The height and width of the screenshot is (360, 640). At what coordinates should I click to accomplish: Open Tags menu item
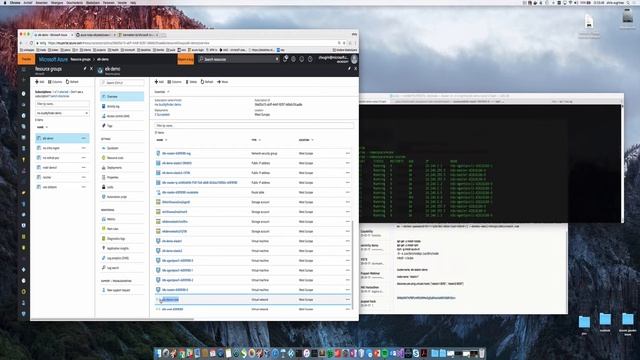pos(122,126)
